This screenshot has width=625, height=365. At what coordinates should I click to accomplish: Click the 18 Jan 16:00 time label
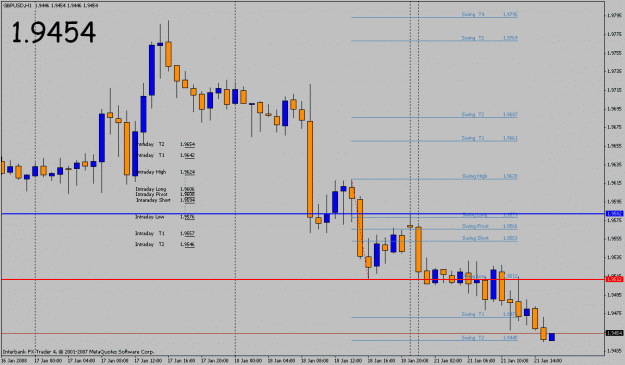pyautogui.click(x=381, y=361)
